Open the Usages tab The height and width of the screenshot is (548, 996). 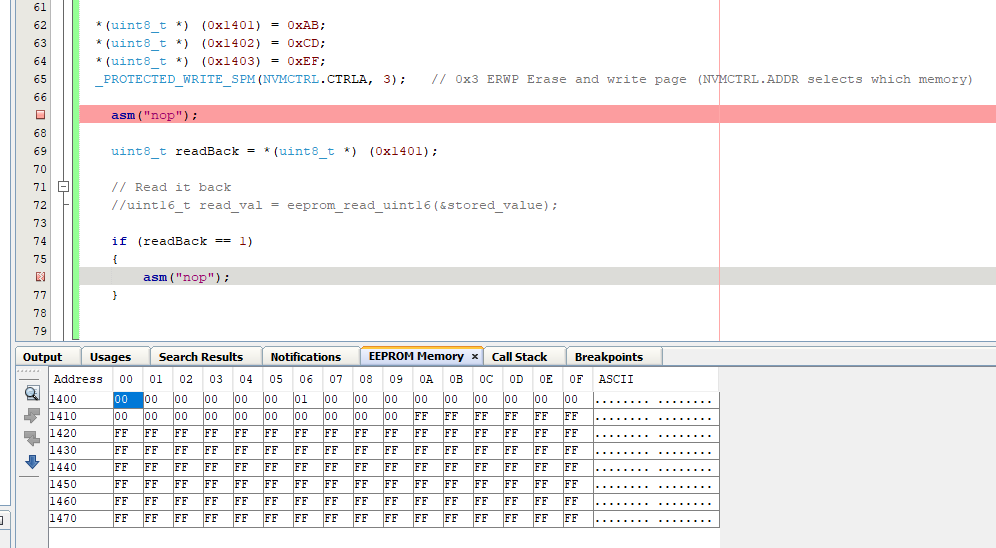click(110, 357)
